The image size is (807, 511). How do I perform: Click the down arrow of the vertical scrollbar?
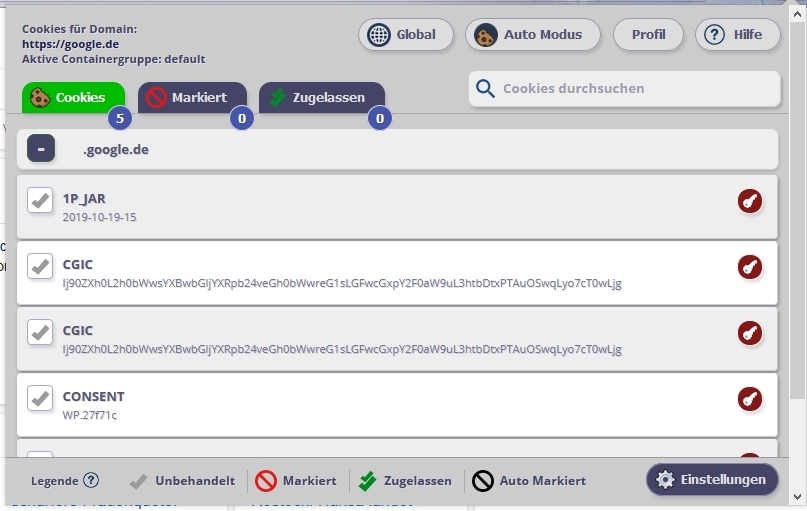[797, 496]
